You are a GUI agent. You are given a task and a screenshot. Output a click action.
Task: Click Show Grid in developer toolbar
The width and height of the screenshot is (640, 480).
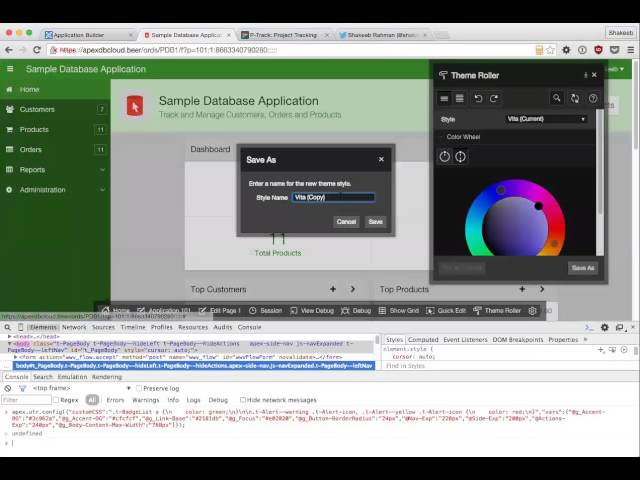399,311
